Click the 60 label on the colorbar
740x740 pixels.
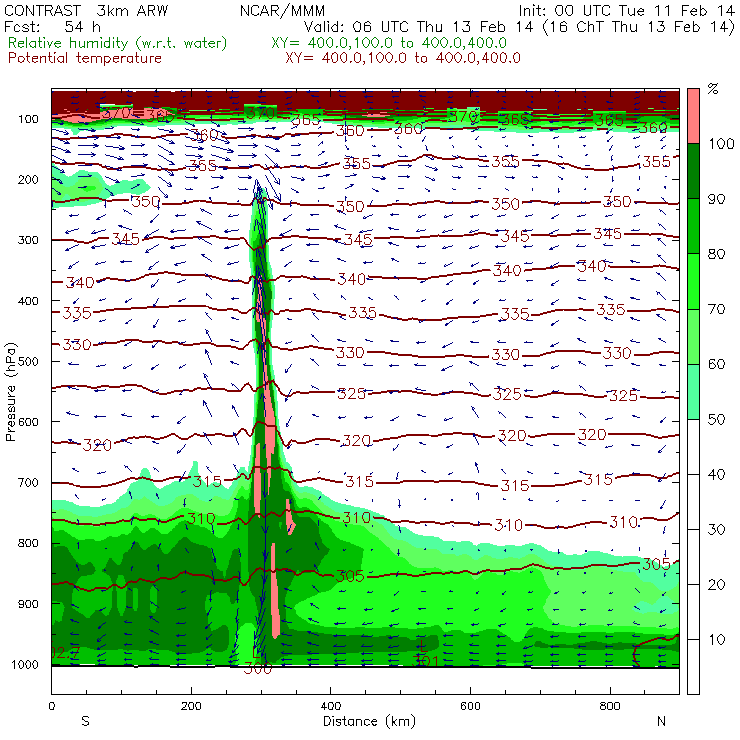(x=715, y=364)
